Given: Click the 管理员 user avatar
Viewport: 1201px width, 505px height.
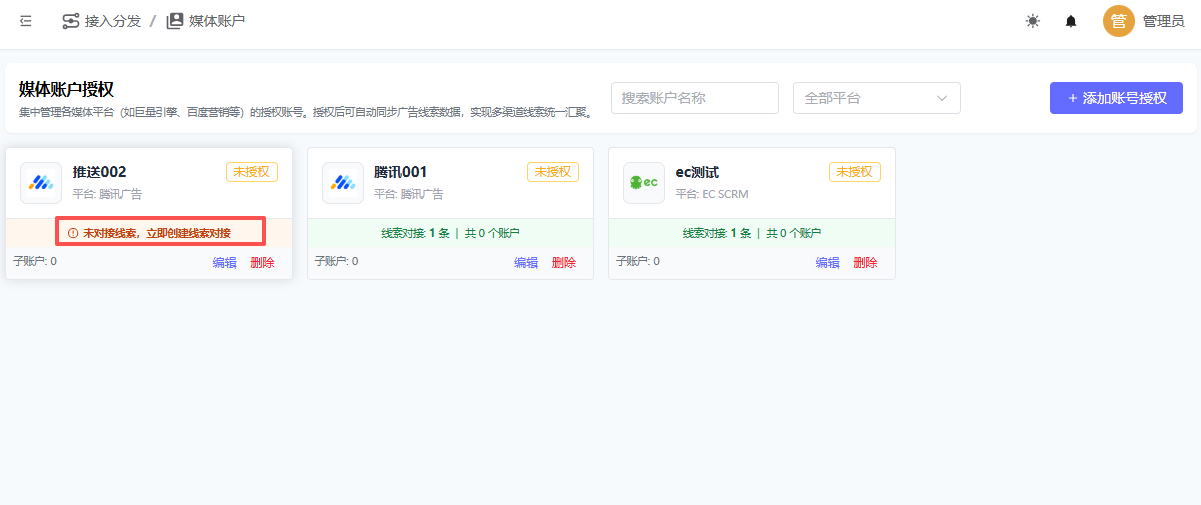Looking at the screenshot, I should point(1118,21).
